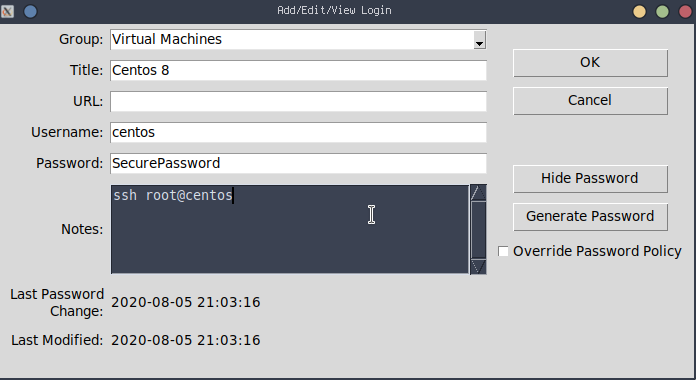Focus the Title field containing Centos 8
The height and width of the screenshot is (380, 696).
298,71
